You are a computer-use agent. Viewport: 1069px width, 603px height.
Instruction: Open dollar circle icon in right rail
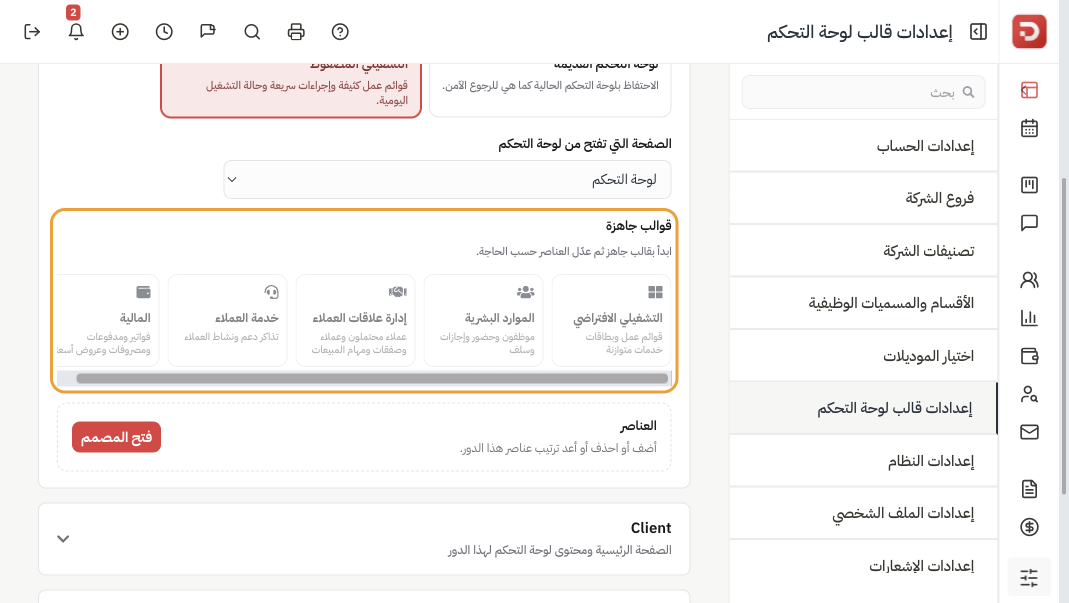1029,527
